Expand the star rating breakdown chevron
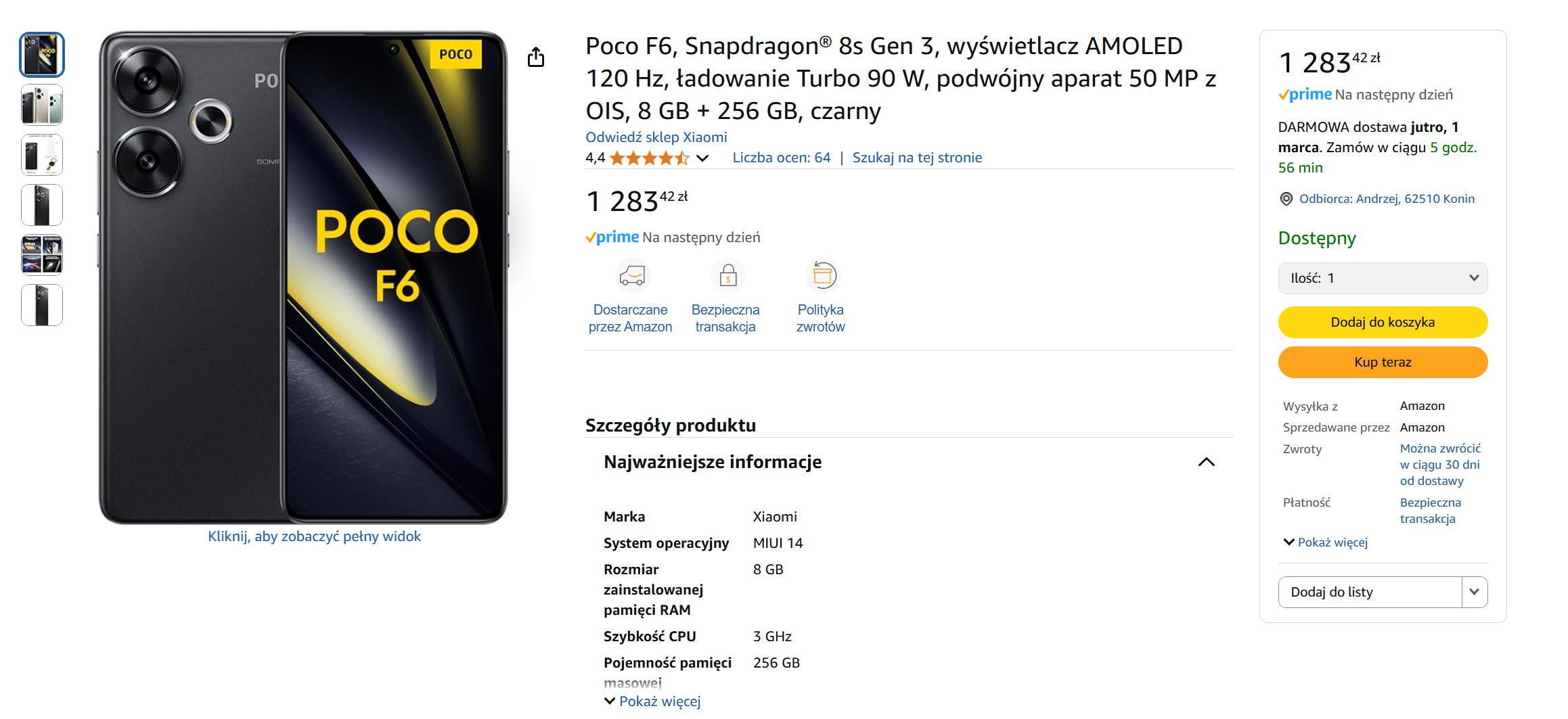 (702, 158)
